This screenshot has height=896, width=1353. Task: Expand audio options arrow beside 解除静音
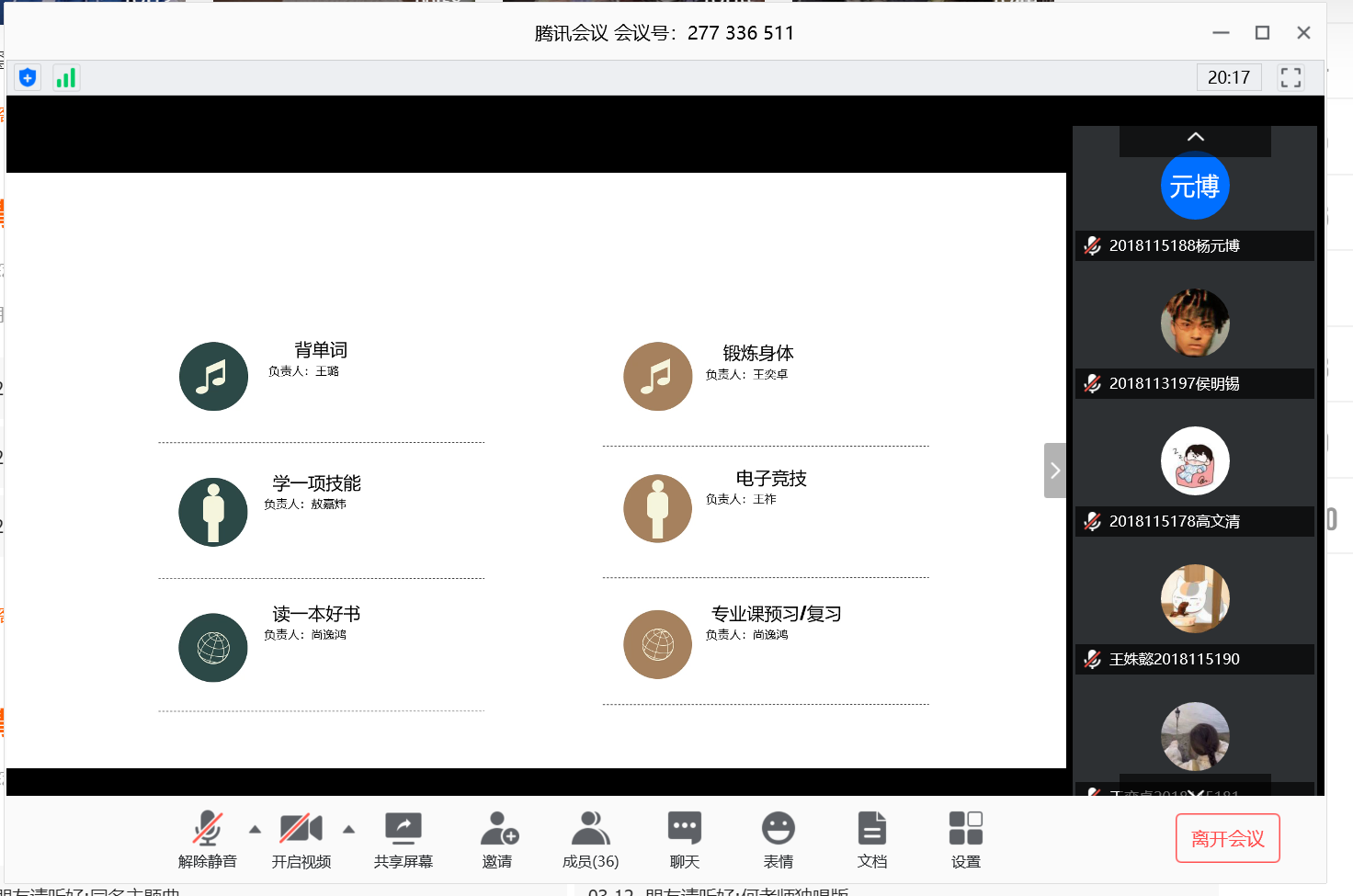click(255, 830)
